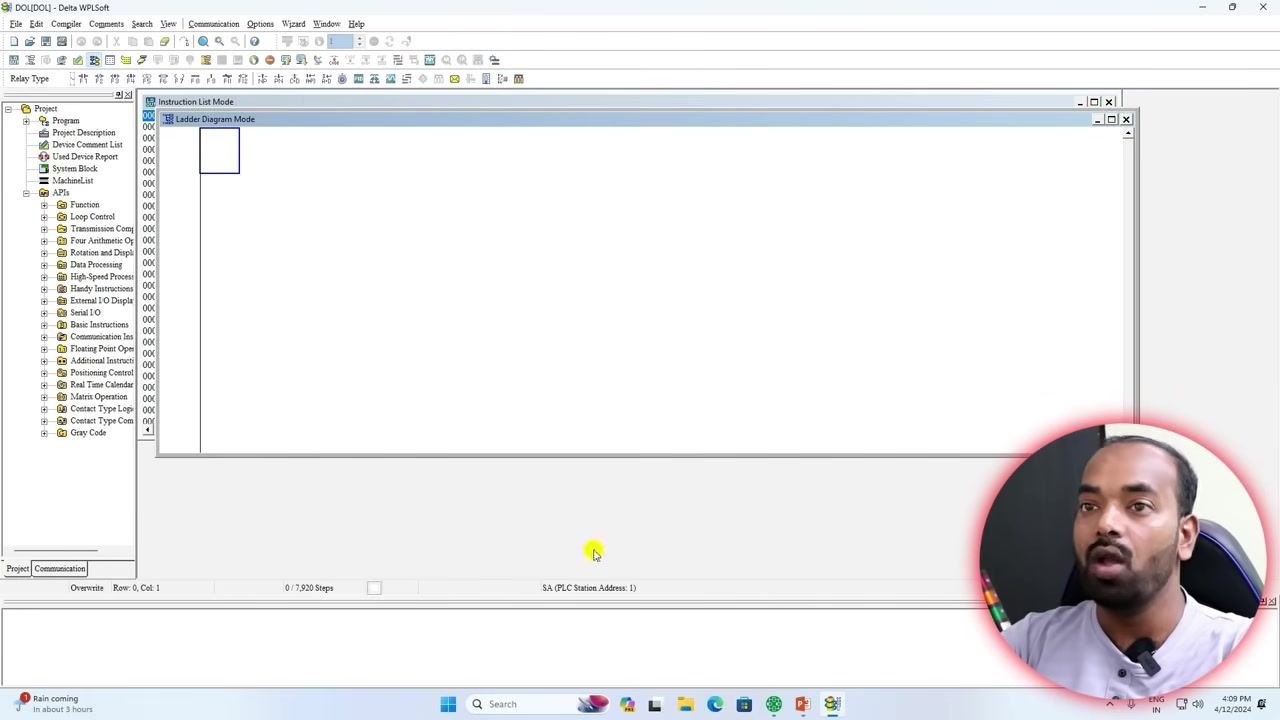Open the Options menu
1280x720 pixels.
tap(260, 24)
